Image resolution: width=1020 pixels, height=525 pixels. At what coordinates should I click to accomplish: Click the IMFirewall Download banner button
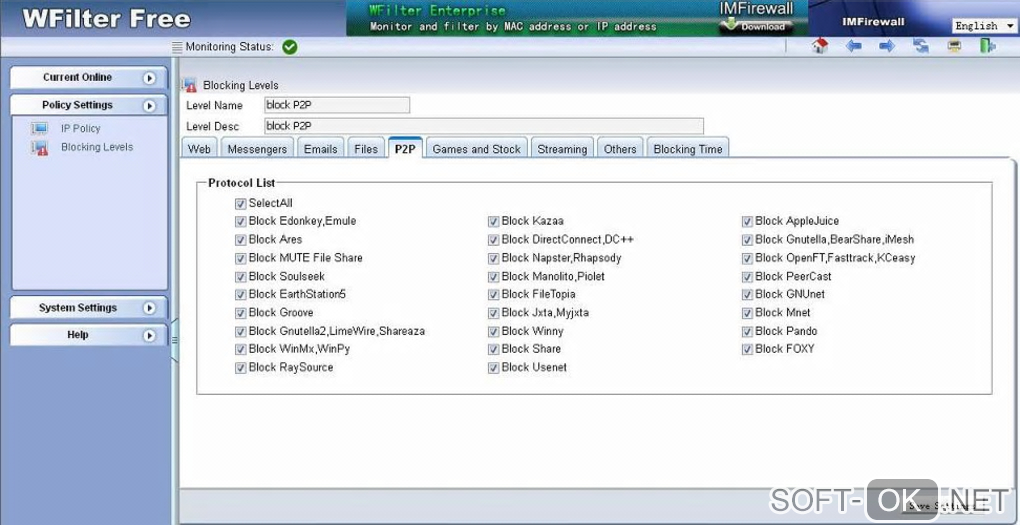(755, 27)
